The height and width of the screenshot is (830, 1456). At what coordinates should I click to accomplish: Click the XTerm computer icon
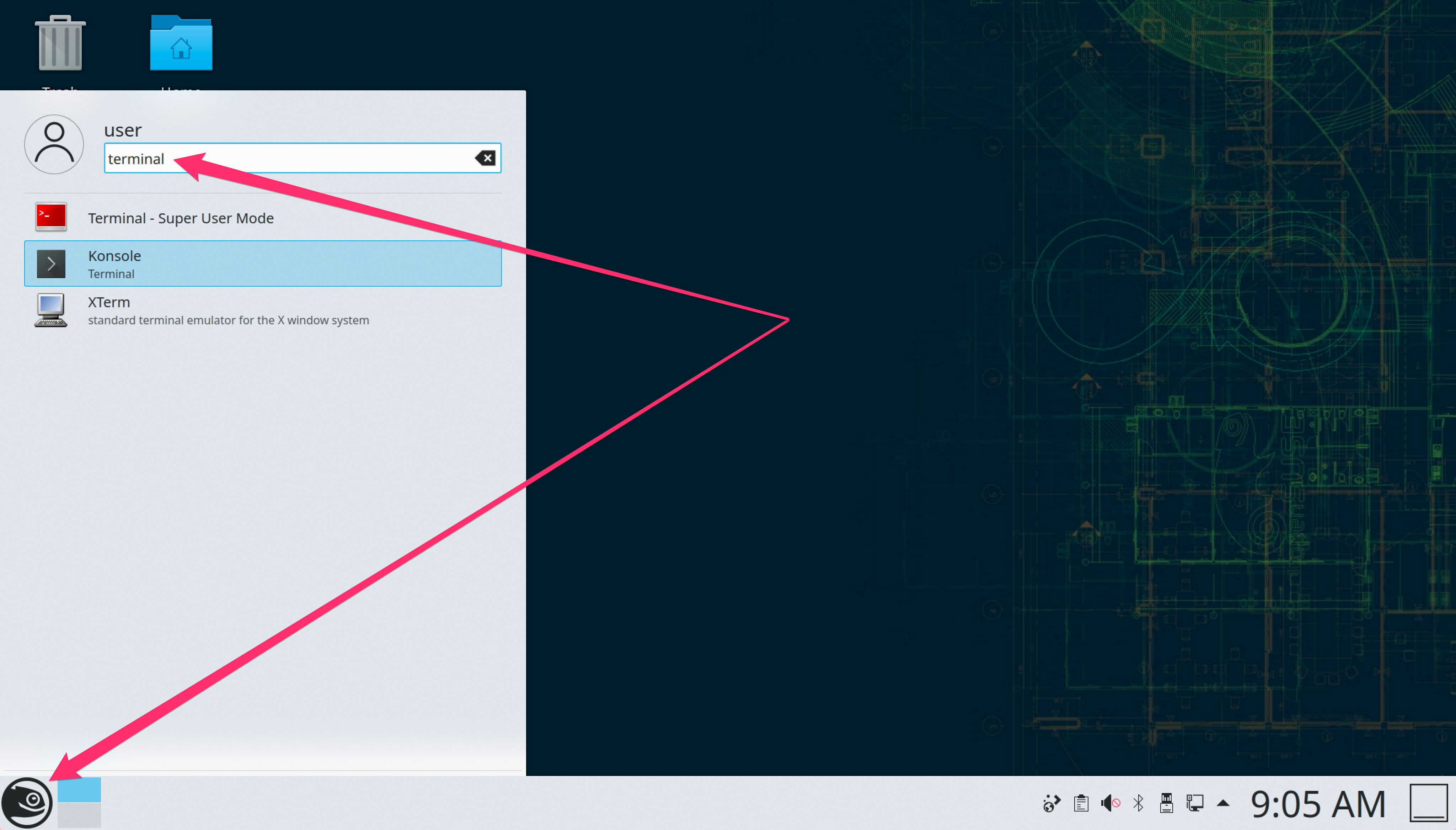coord(51,310)
